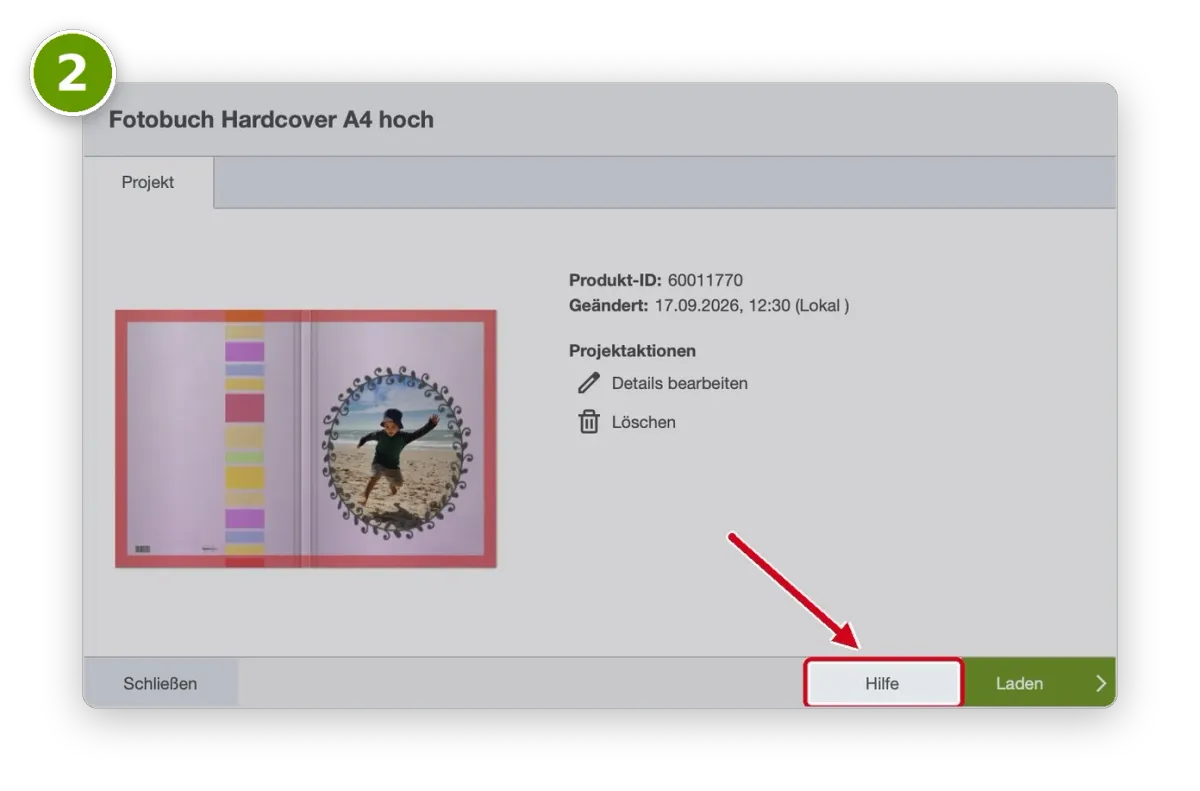
Task: Click the Geändert date 17.09.2026, 12:30
Action: (722, 306)
